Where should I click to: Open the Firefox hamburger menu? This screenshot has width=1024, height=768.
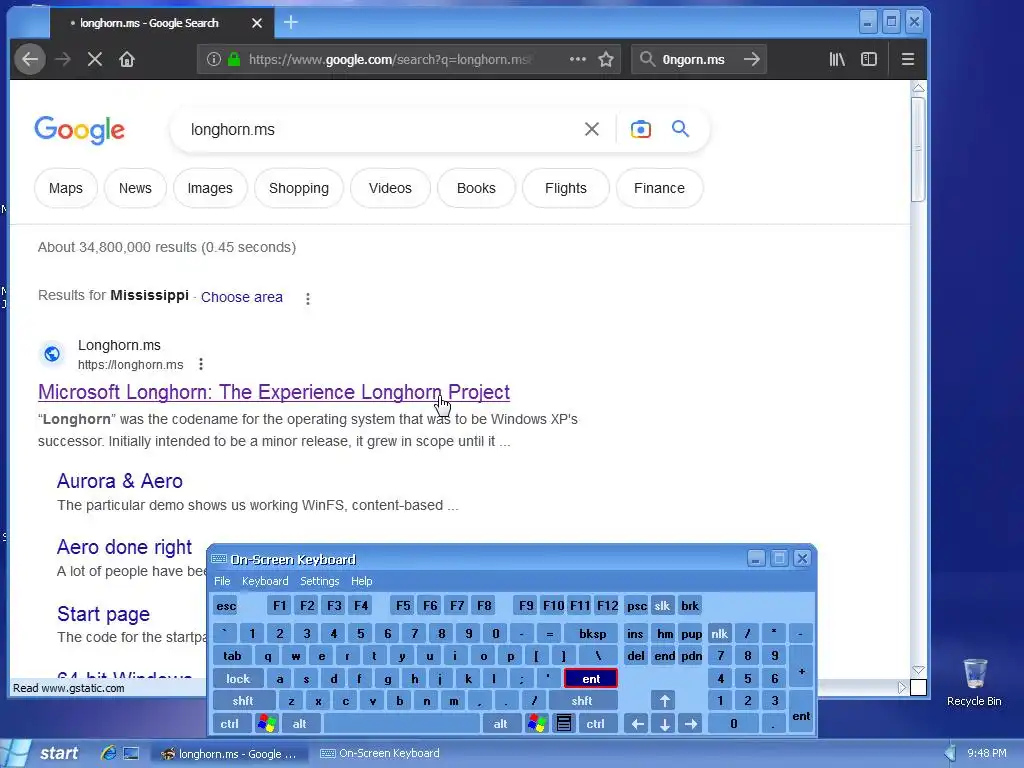[908, 59]
